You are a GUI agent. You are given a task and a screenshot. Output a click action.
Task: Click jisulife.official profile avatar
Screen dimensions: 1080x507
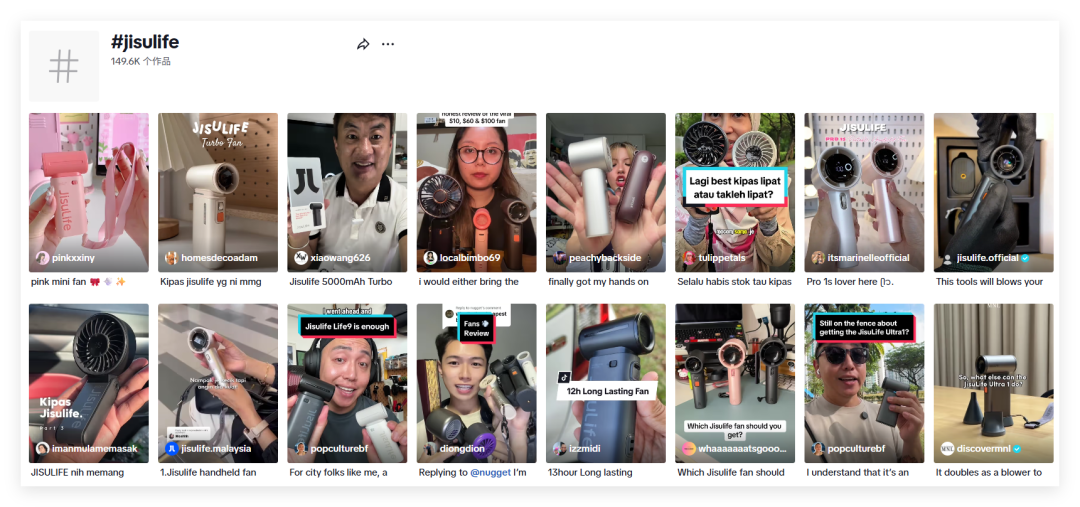pos(947,258)
